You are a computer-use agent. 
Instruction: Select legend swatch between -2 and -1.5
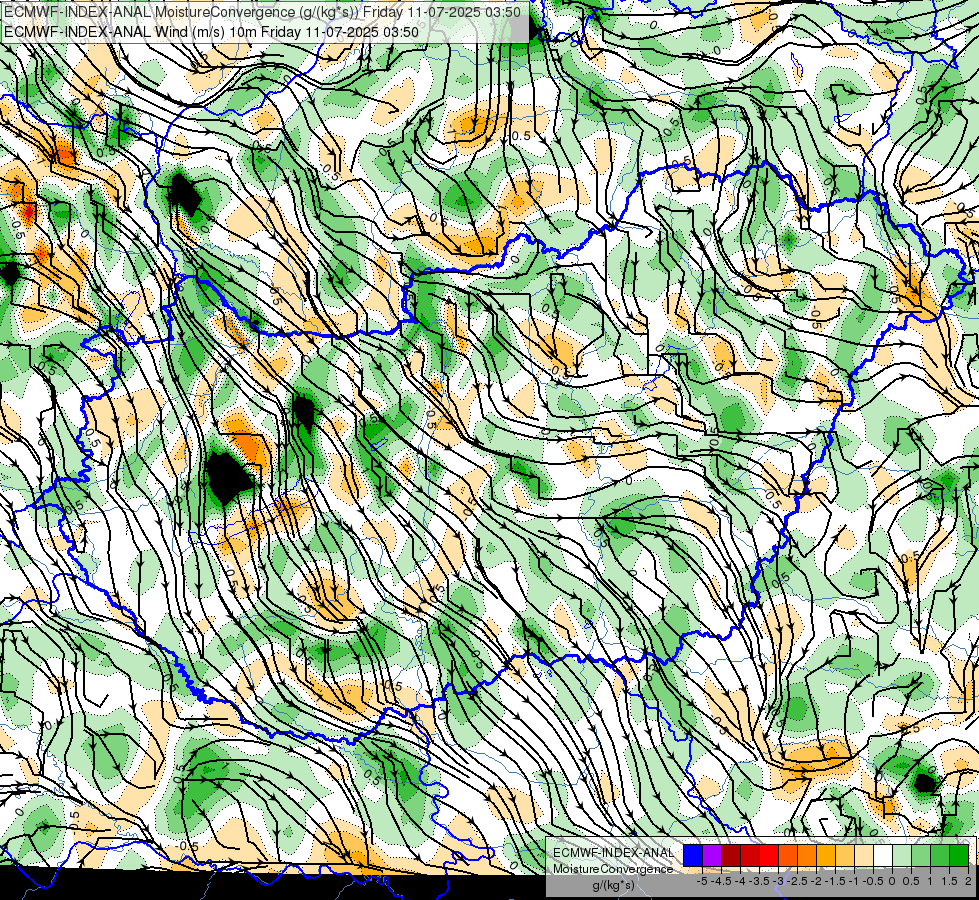[x=826, y=855]
